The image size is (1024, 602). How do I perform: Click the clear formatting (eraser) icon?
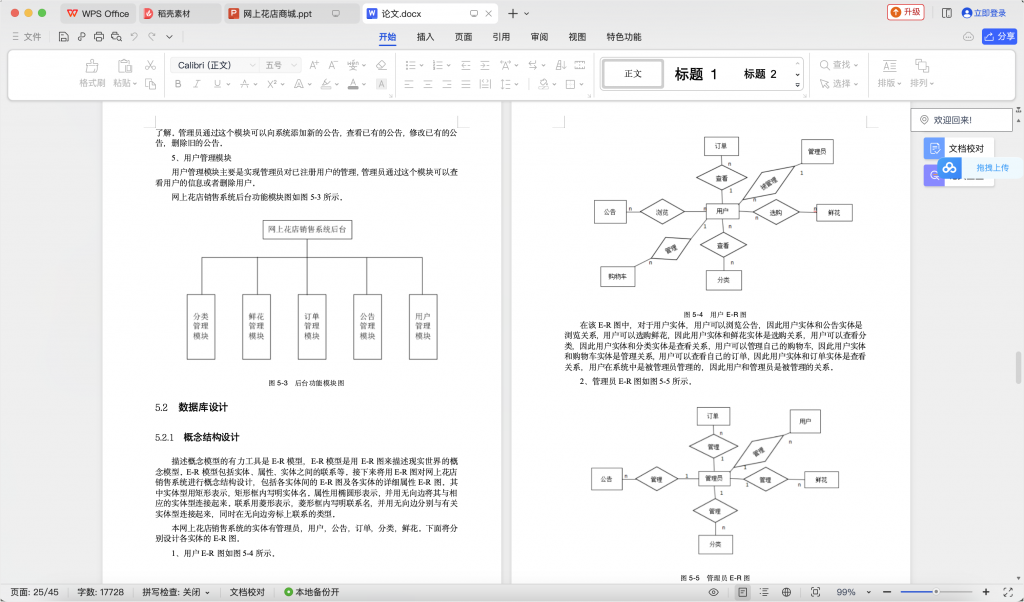(x=382, y=65)
